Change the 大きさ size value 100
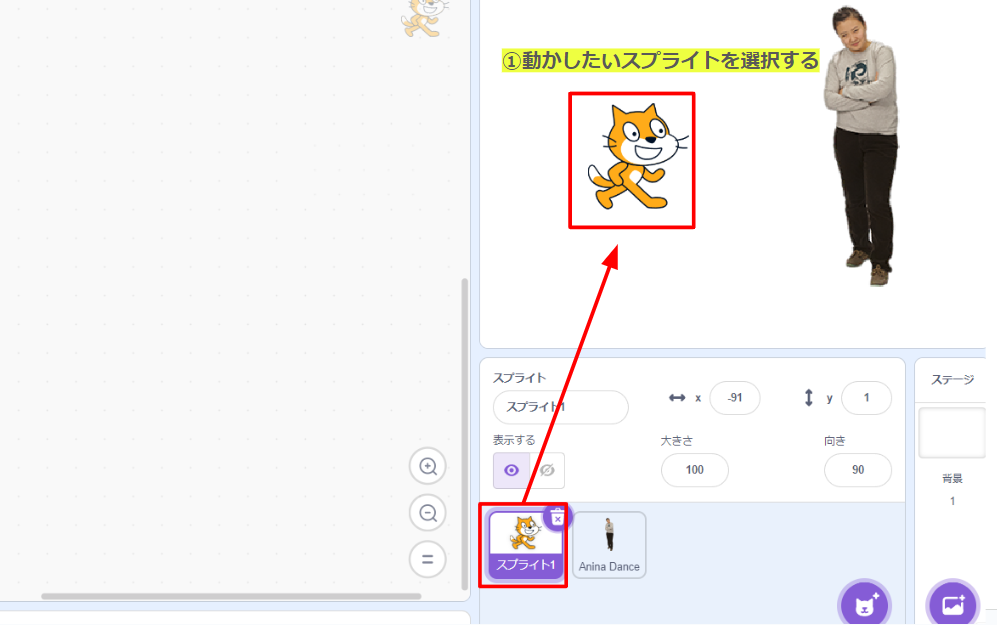 click(694, 470)
